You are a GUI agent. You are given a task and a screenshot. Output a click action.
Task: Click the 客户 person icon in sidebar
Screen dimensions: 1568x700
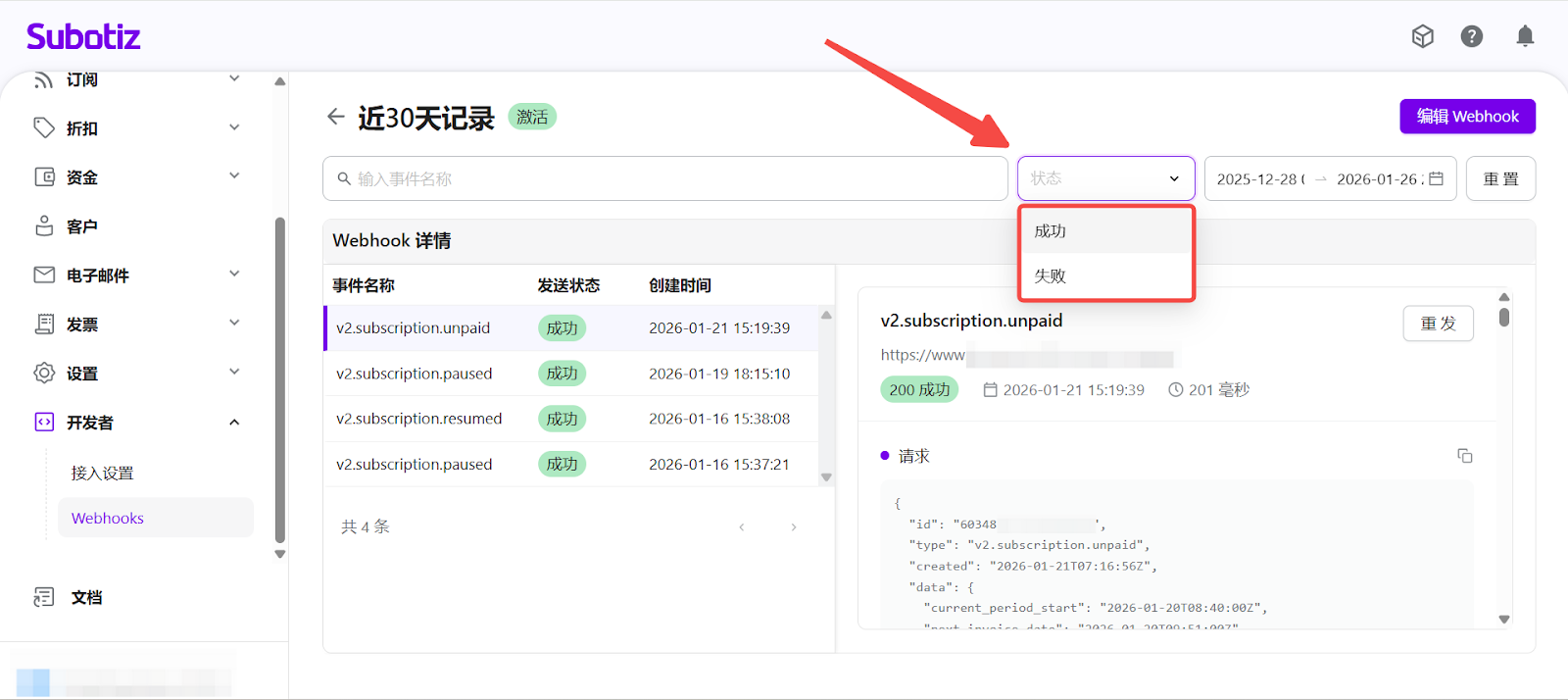[x=44, y=225]
